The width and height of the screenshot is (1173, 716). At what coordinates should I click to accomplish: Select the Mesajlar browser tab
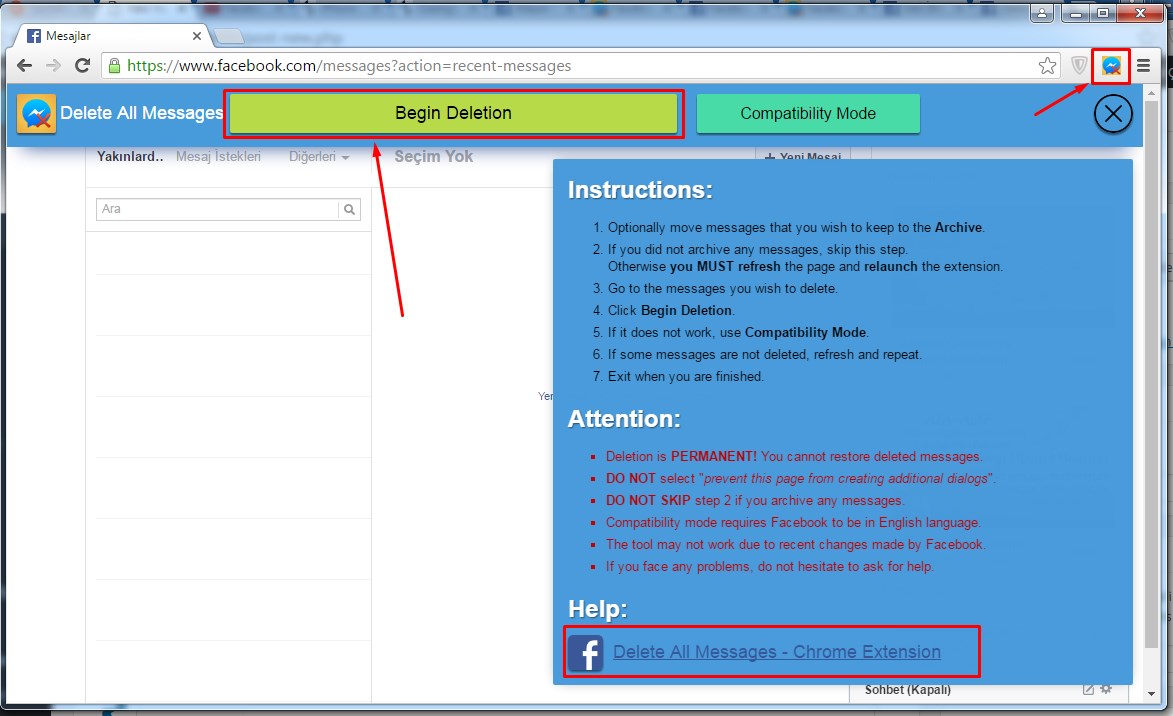pyautogui.click(x=110, y=36)
